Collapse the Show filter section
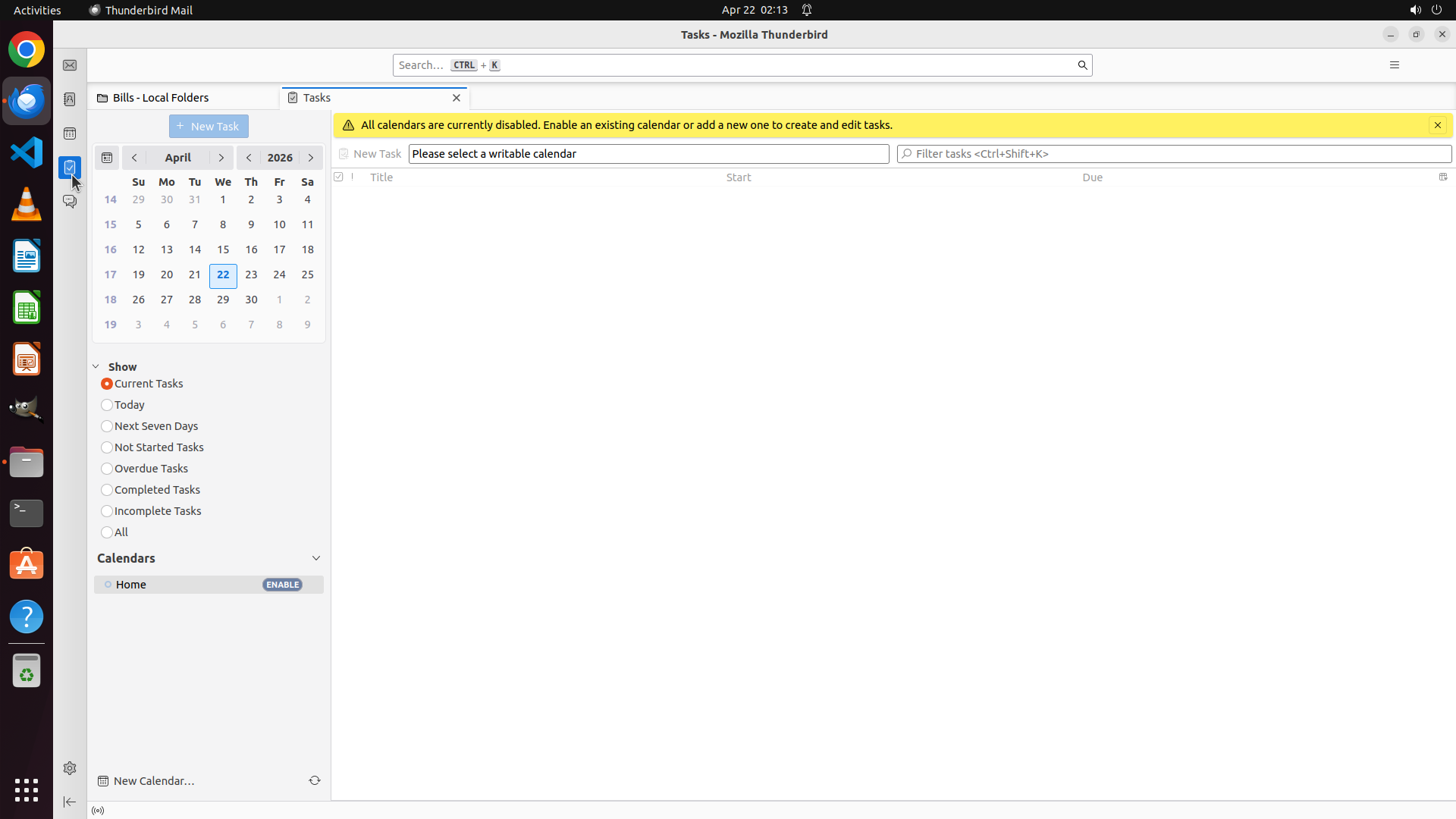The height and width of the screenshot is (819, 1456). point(96,366)
